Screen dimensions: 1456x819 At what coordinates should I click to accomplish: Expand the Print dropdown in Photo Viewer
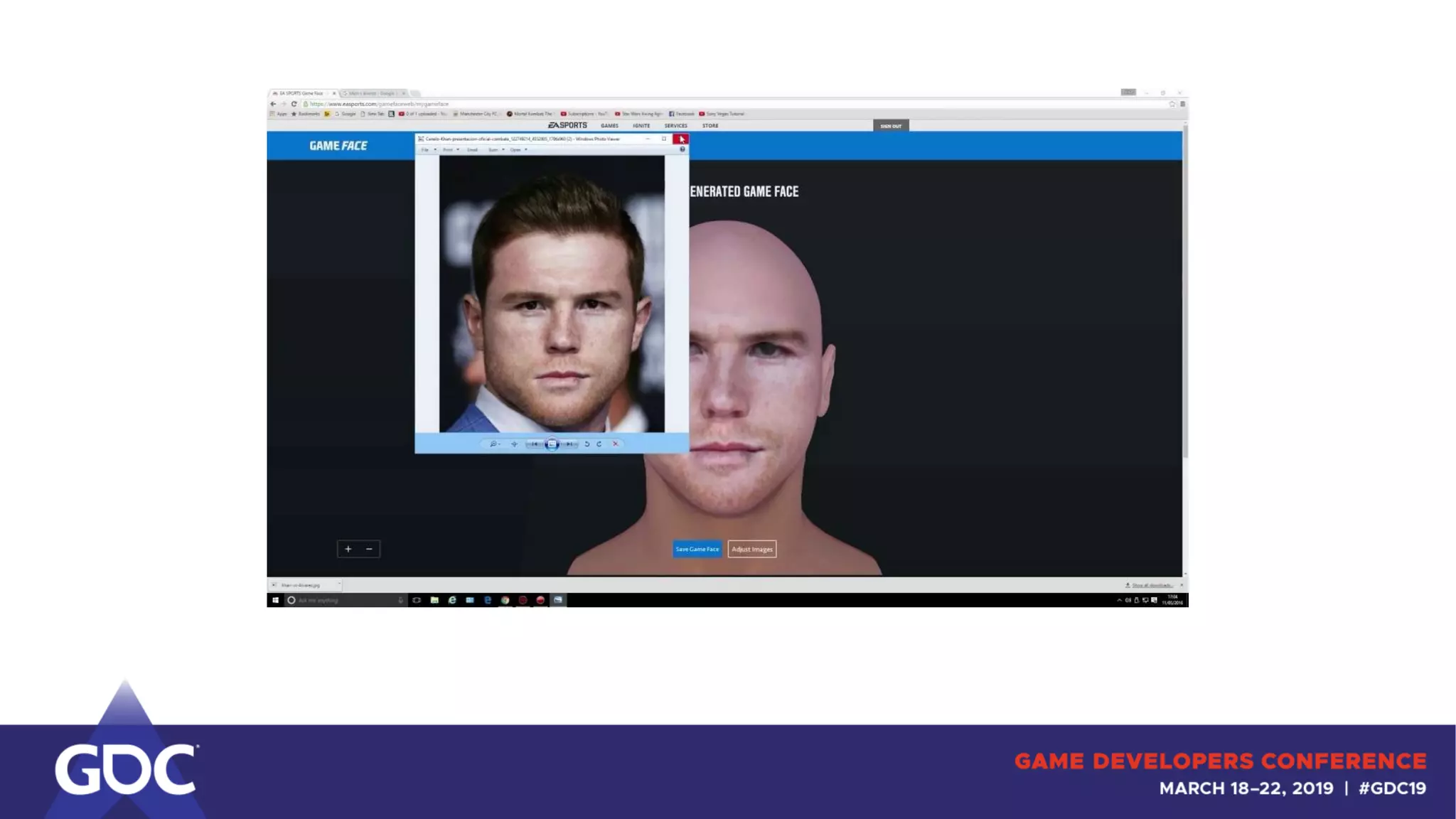point(450,150)
